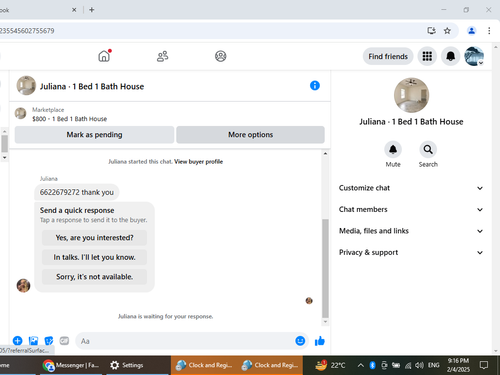Open Chrome three-dot menu
The height and width of the screenshot is (375, 500).
[x=489, y=31]
